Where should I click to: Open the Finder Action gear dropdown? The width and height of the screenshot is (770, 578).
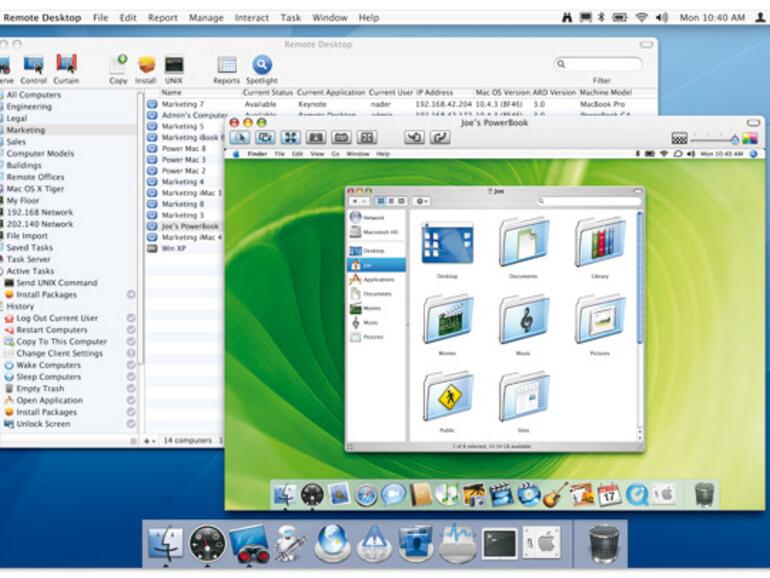point(421,201)
